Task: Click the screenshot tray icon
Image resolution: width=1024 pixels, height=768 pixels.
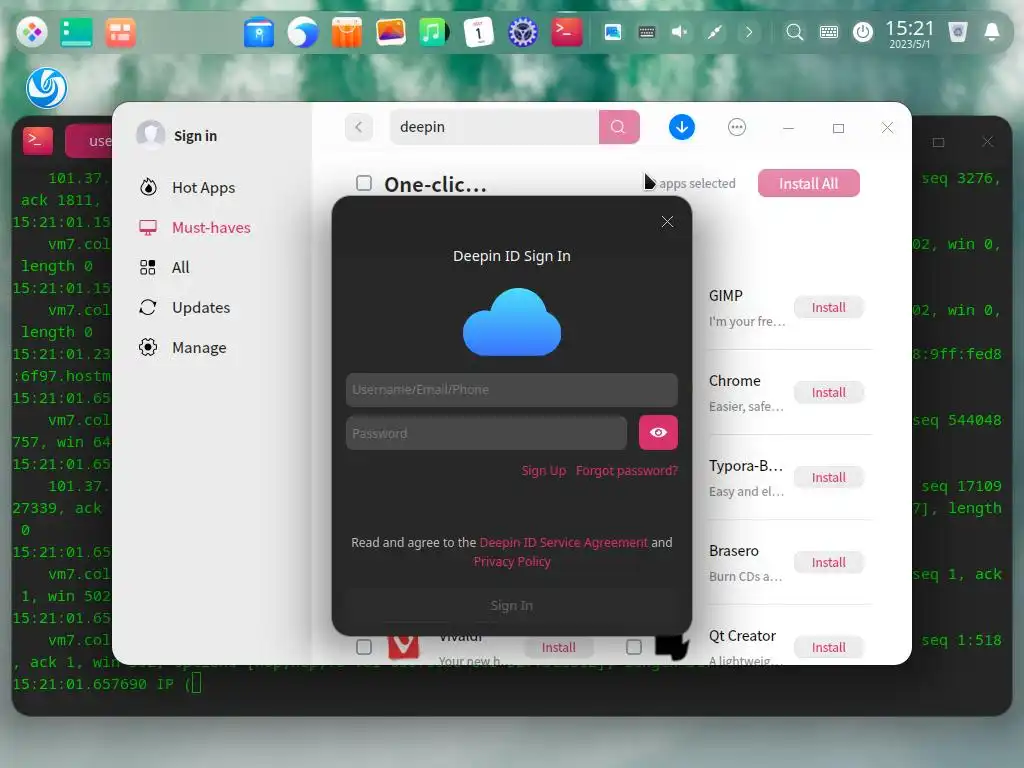Action: [613, 32]
